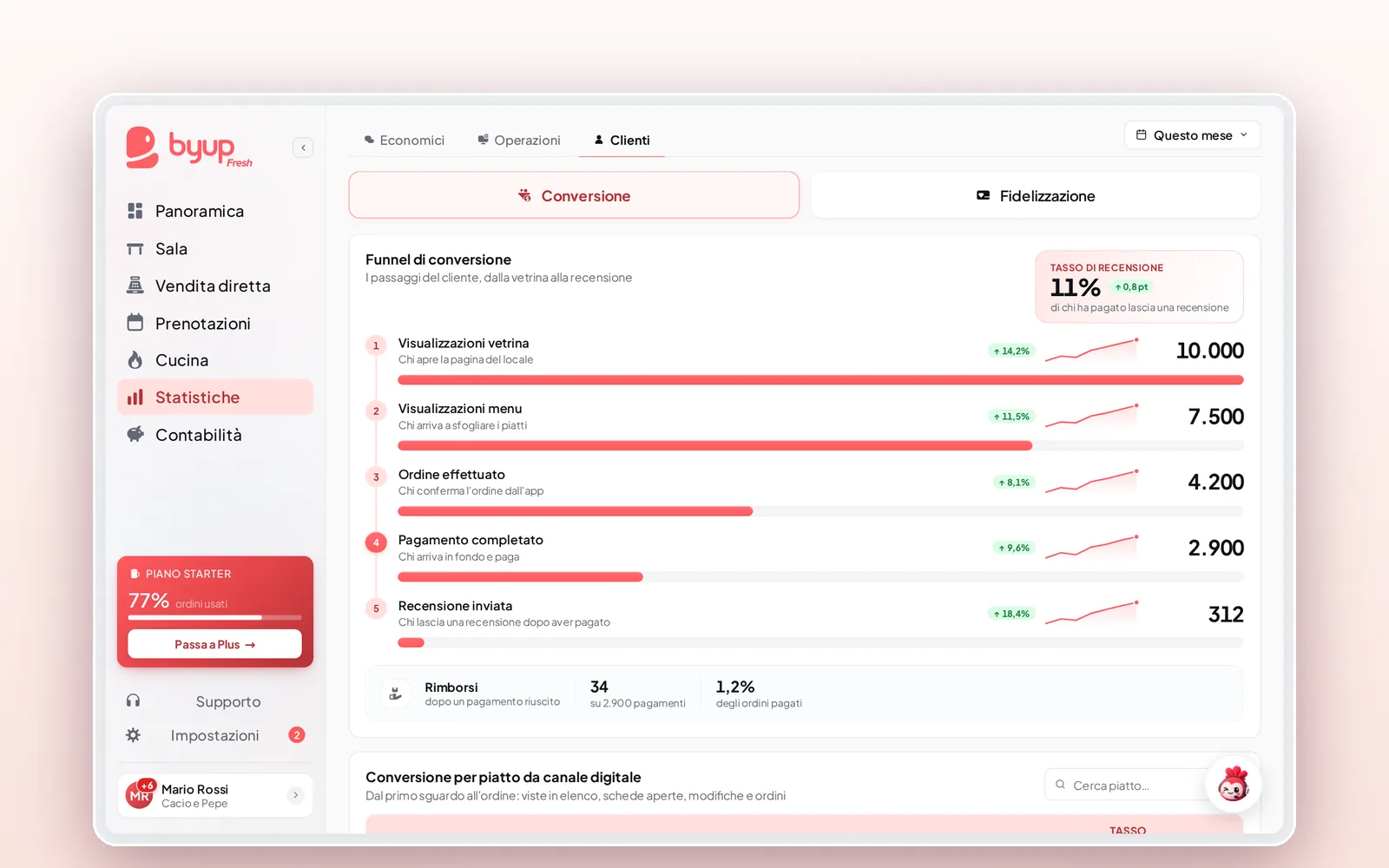Click the +11,5% trend badge
1389x868 pixels.
pyautogui.click(x=1011, y=417)
